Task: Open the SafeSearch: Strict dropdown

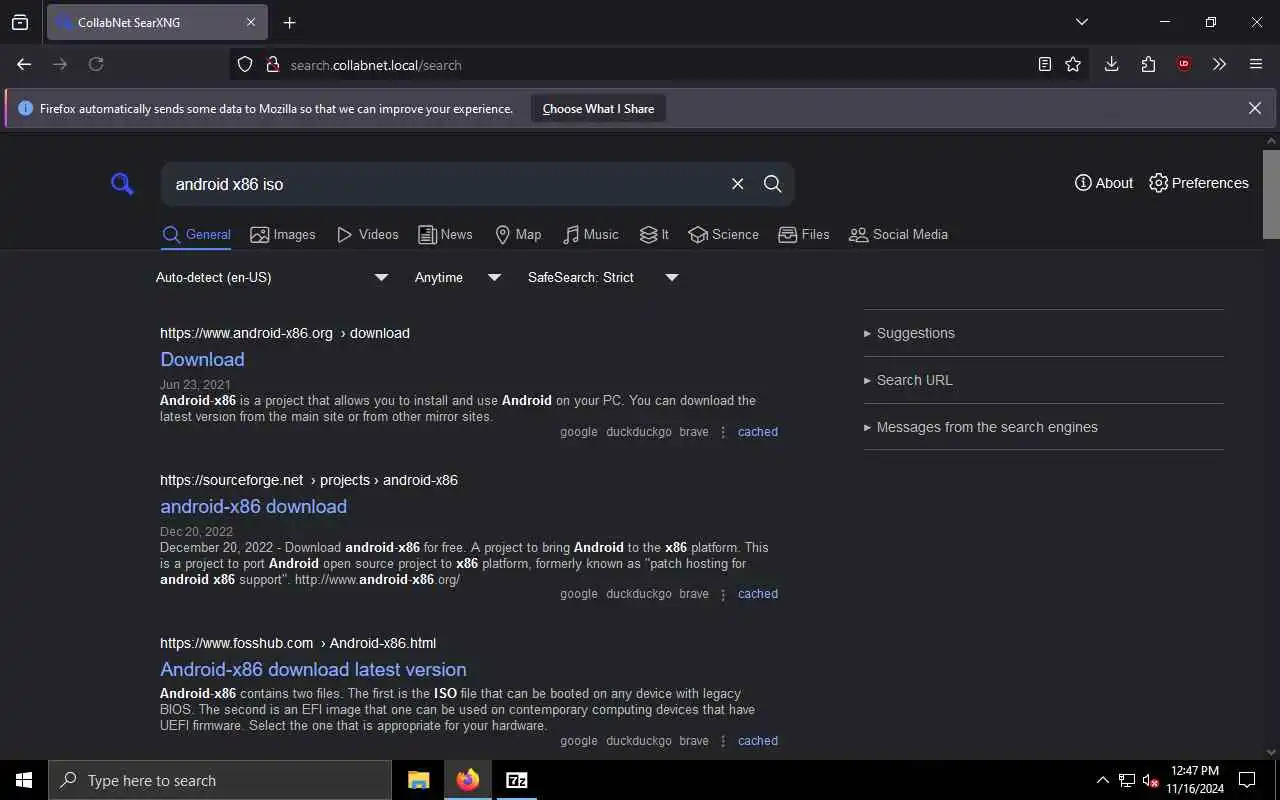Action: 603,277
